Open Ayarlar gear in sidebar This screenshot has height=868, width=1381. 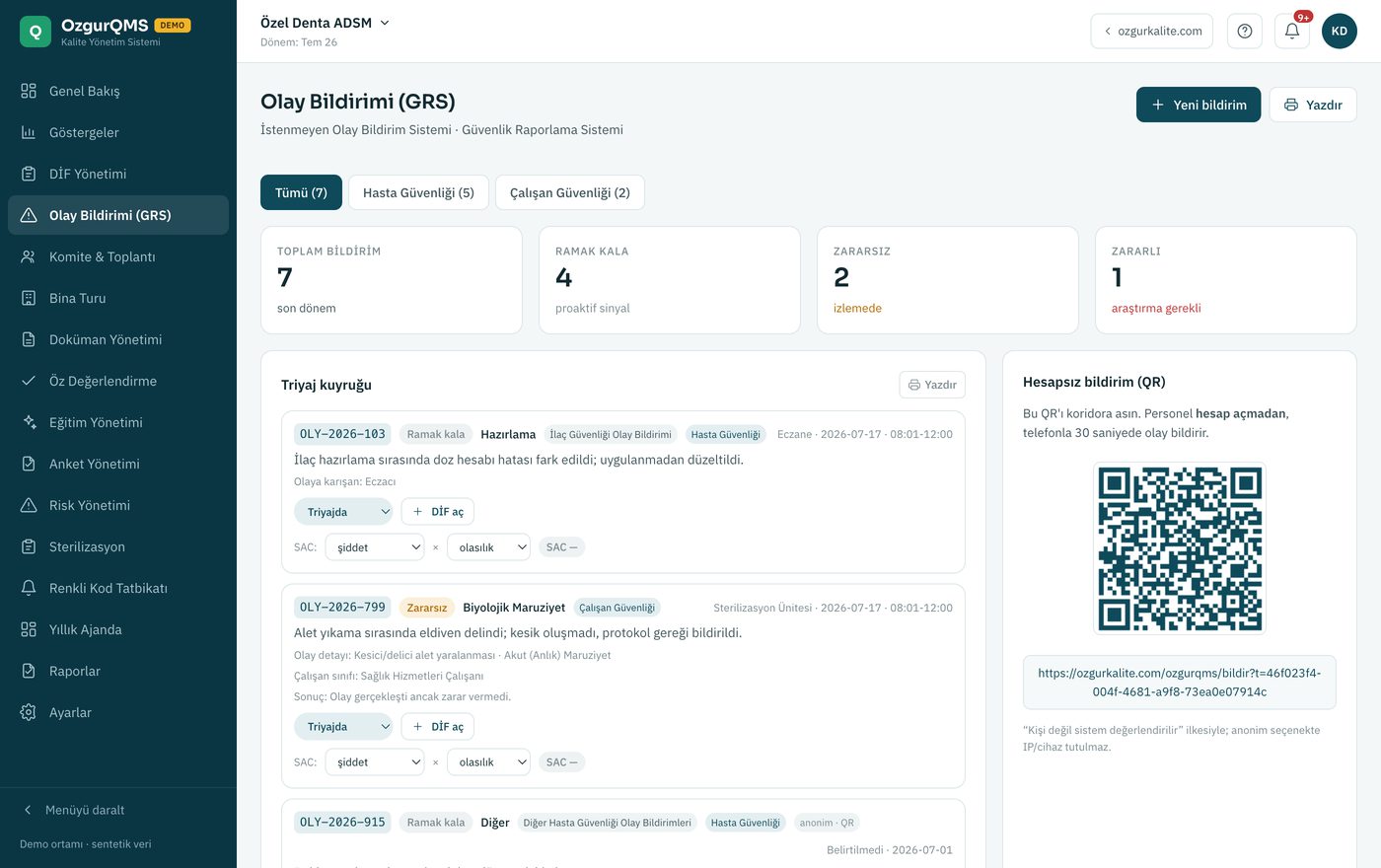point(118,712)
